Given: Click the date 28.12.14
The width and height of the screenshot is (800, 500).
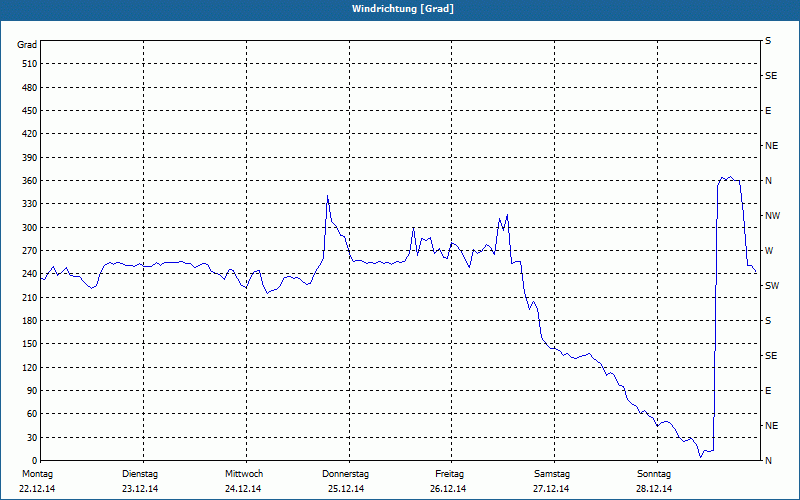Looking at the screenshot, I should click(654, 489).
